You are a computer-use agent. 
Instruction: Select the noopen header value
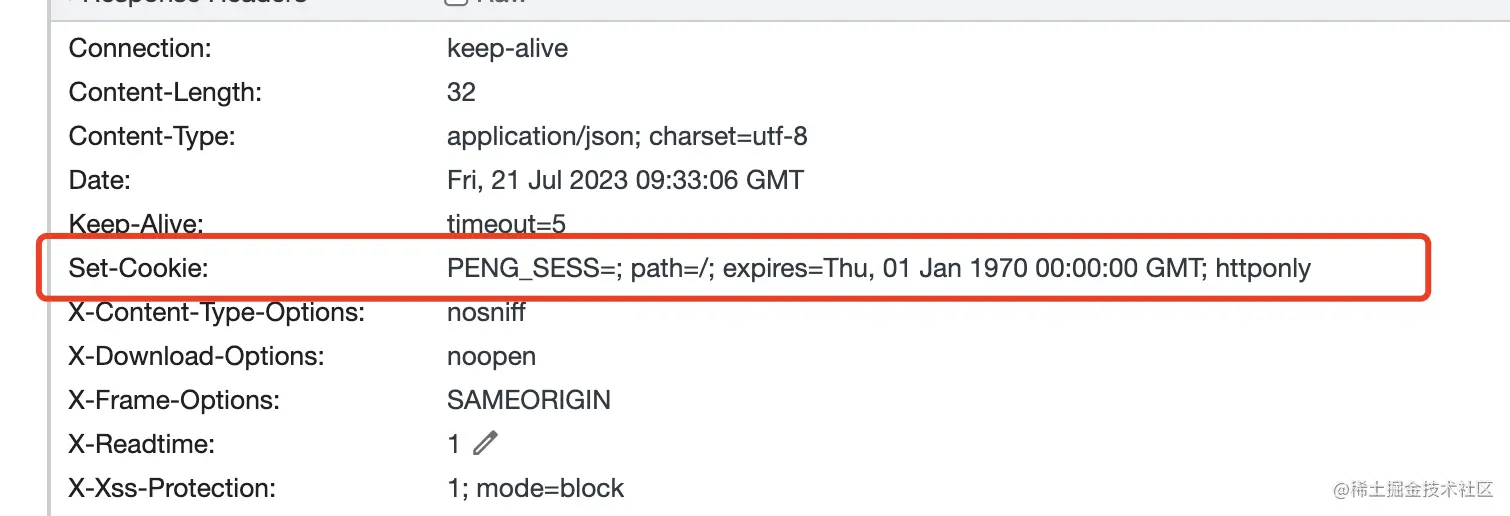click(491, 356)
